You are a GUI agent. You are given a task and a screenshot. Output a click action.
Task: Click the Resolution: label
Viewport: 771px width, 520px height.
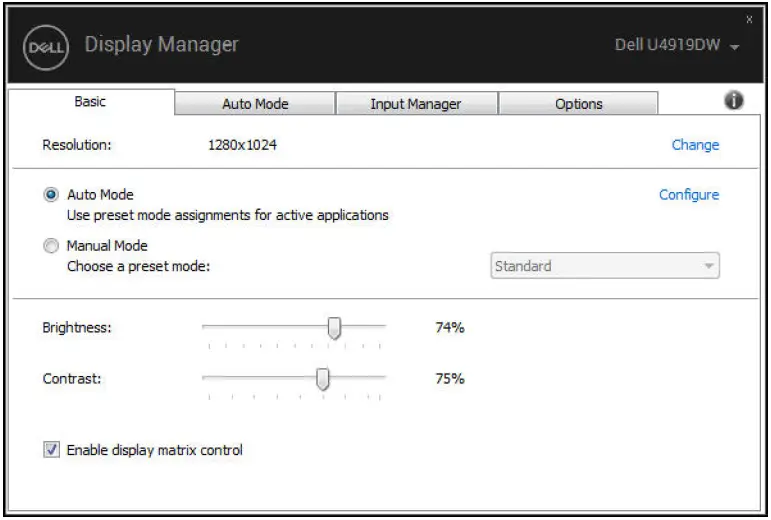tap(77, 145)
